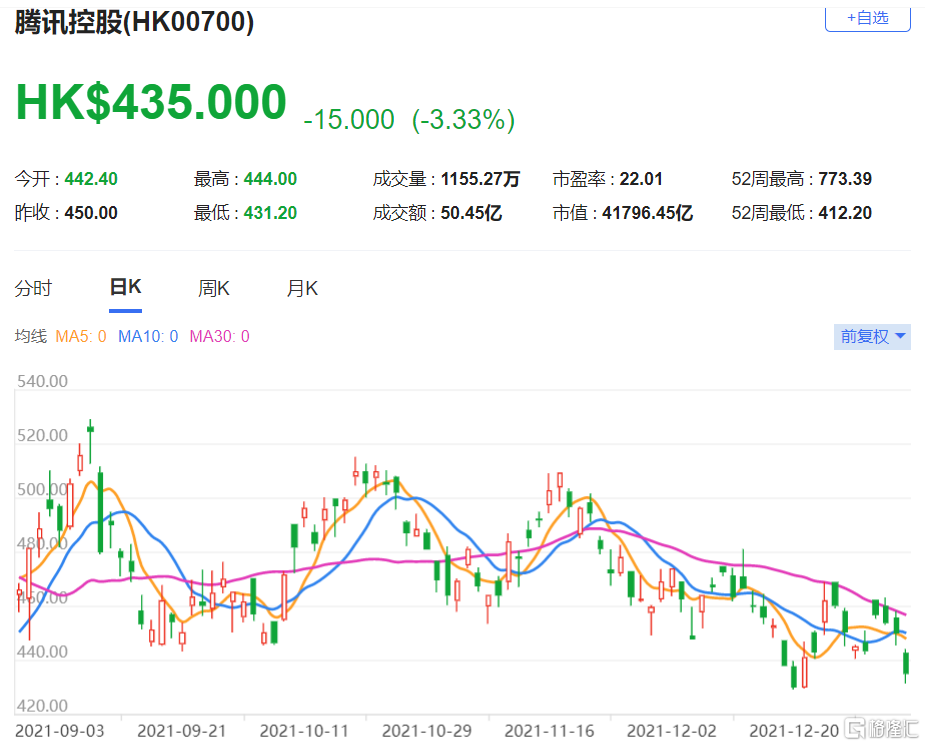Click the 腾讯控股(HK00700) stock title
The height and width of the screenshot is (746, 925).
click(x=134, y=22)
